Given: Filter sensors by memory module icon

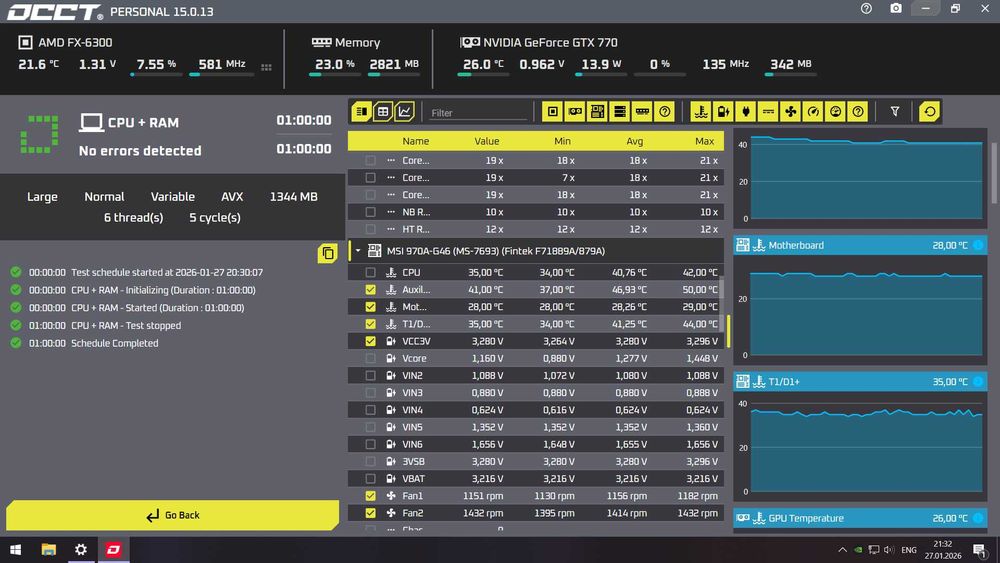Looking at the screenshot, I should [x=642, y=112].
